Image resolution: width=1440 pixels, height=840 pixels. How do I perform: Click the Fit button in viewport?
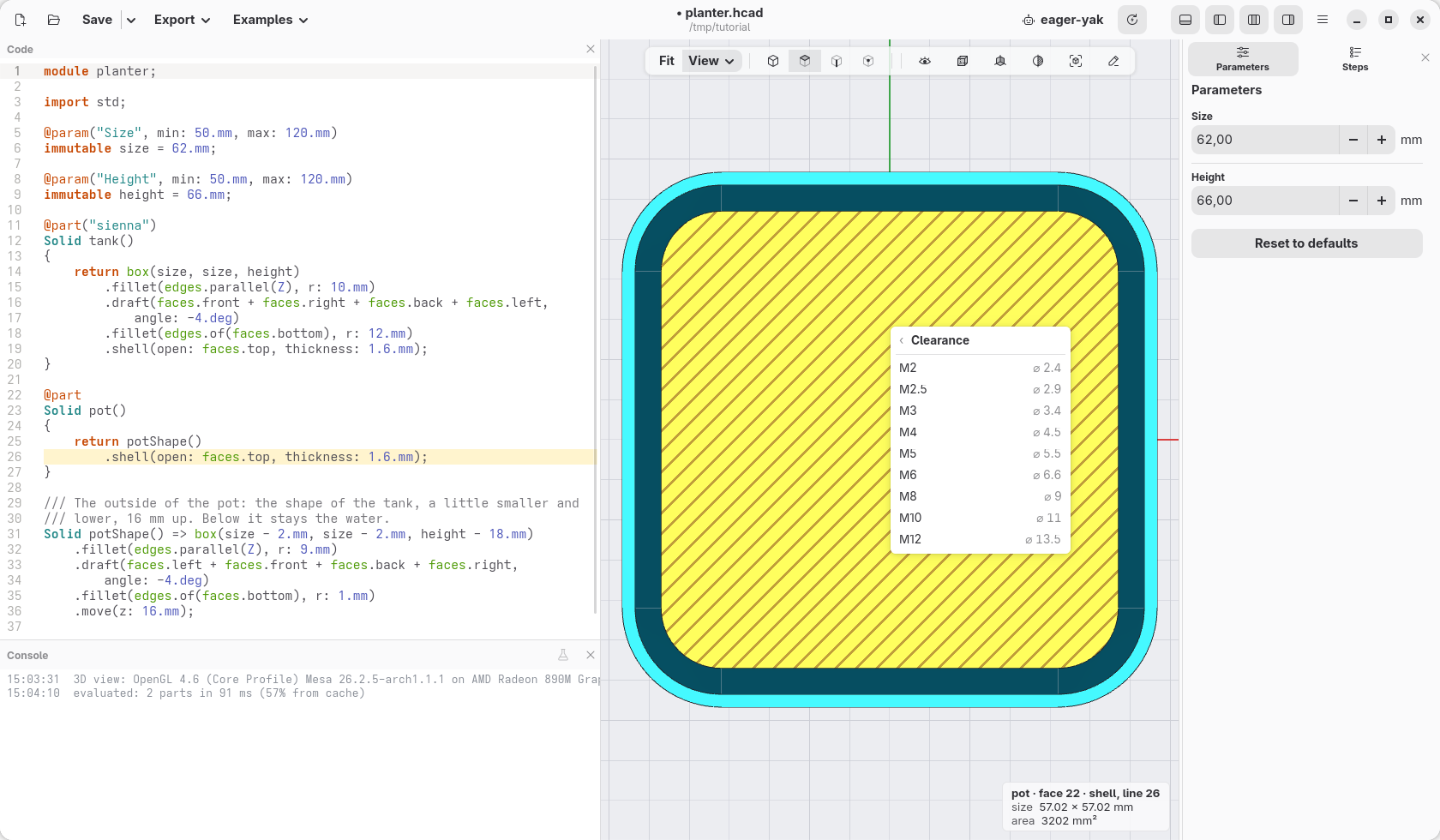[x=667, y=61]
